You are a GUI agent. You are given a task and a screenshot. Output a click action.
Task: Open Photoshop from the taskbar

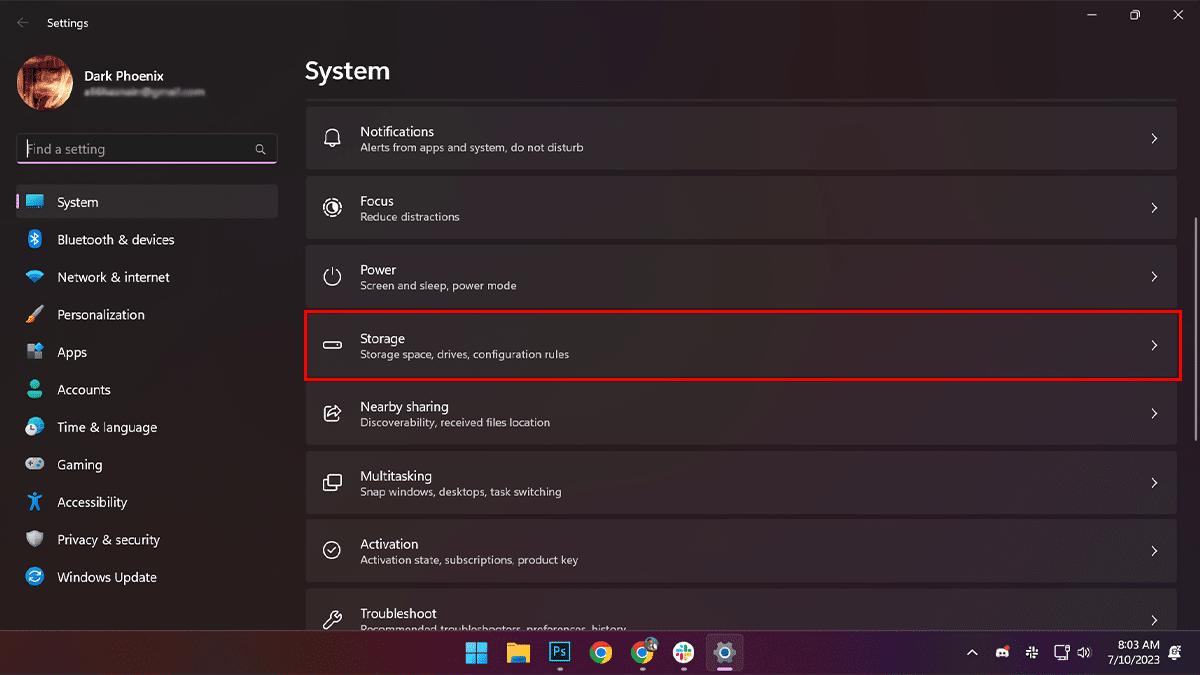tap(559, 653)
